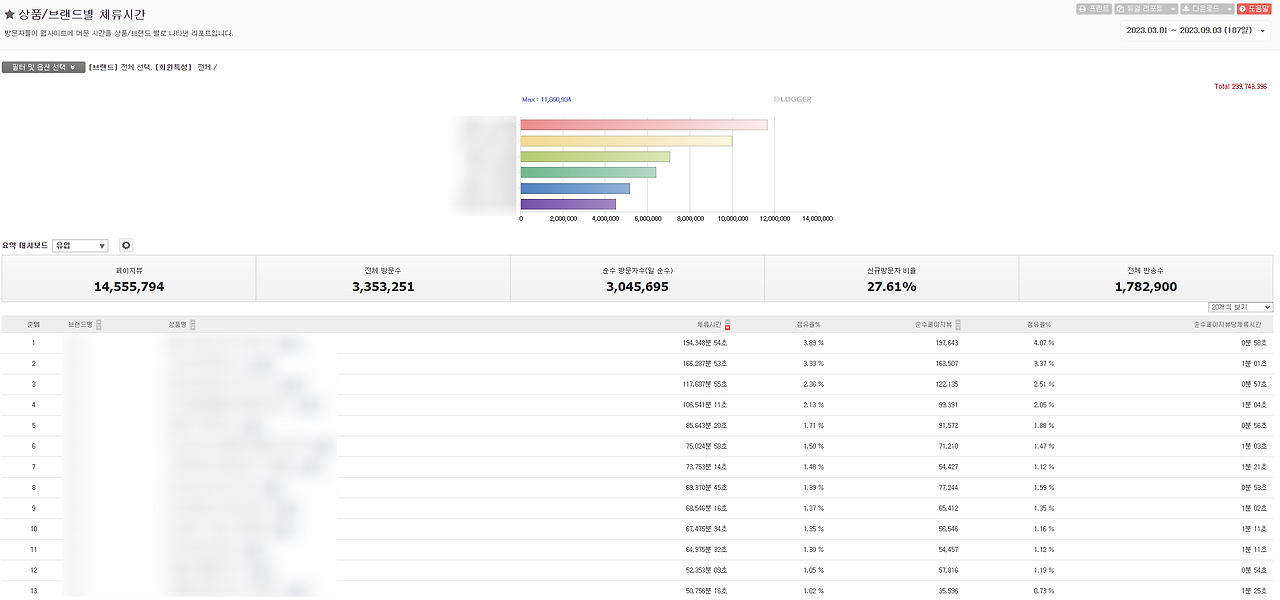Click dwell time cell 67,475분 34초

pyautogui.click(x=706, y=529)
